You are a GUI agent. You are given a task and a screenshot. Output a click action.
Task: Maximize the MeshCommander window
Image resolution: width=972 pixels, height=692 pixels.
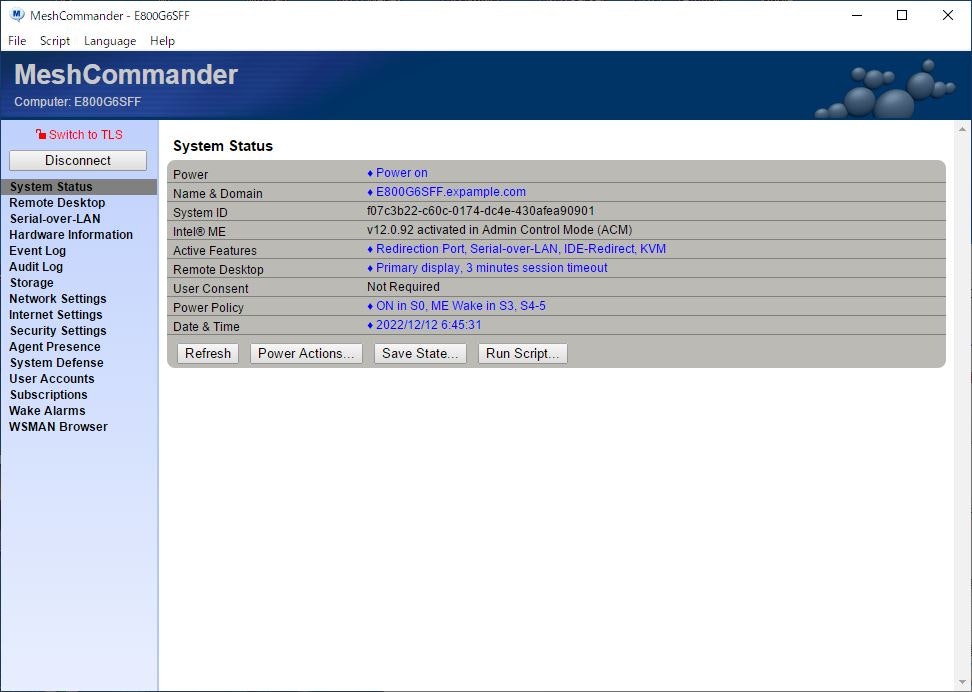pos(903,16)
